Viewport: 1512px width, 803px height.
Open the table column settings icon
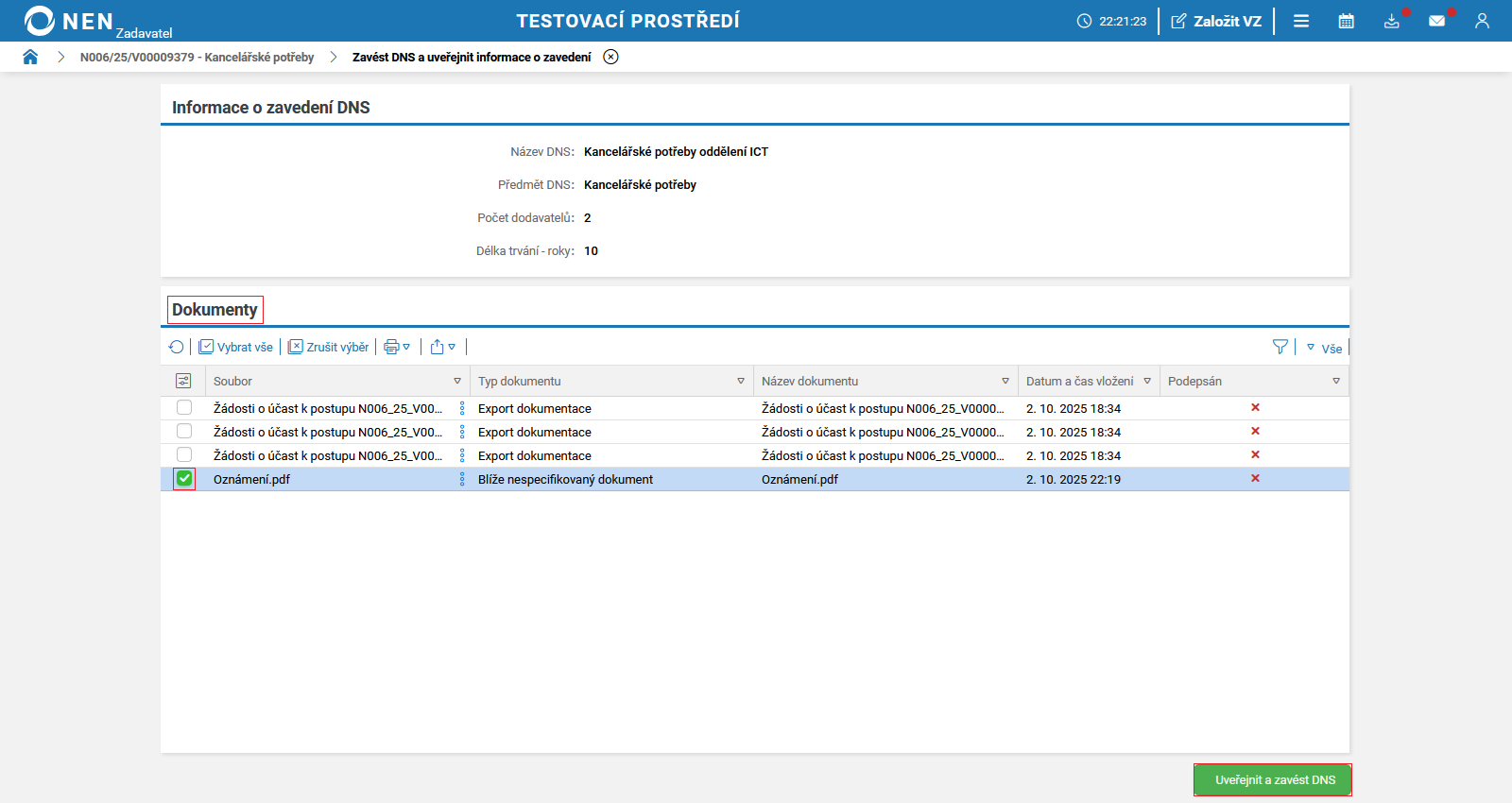pos(183,381)
